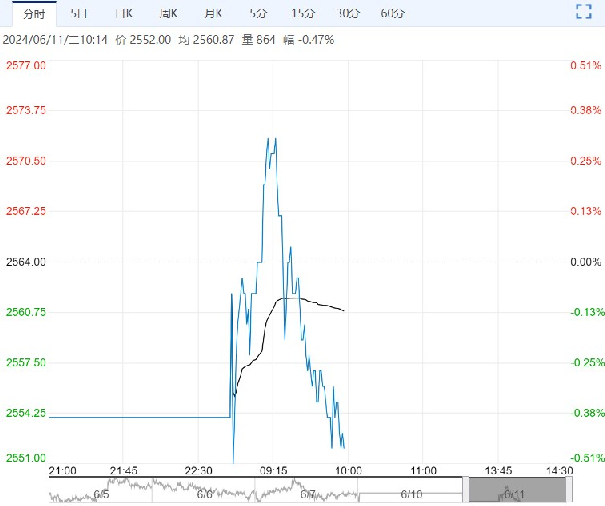Click the shaded 6/11 selected range window

pos(517,490)
